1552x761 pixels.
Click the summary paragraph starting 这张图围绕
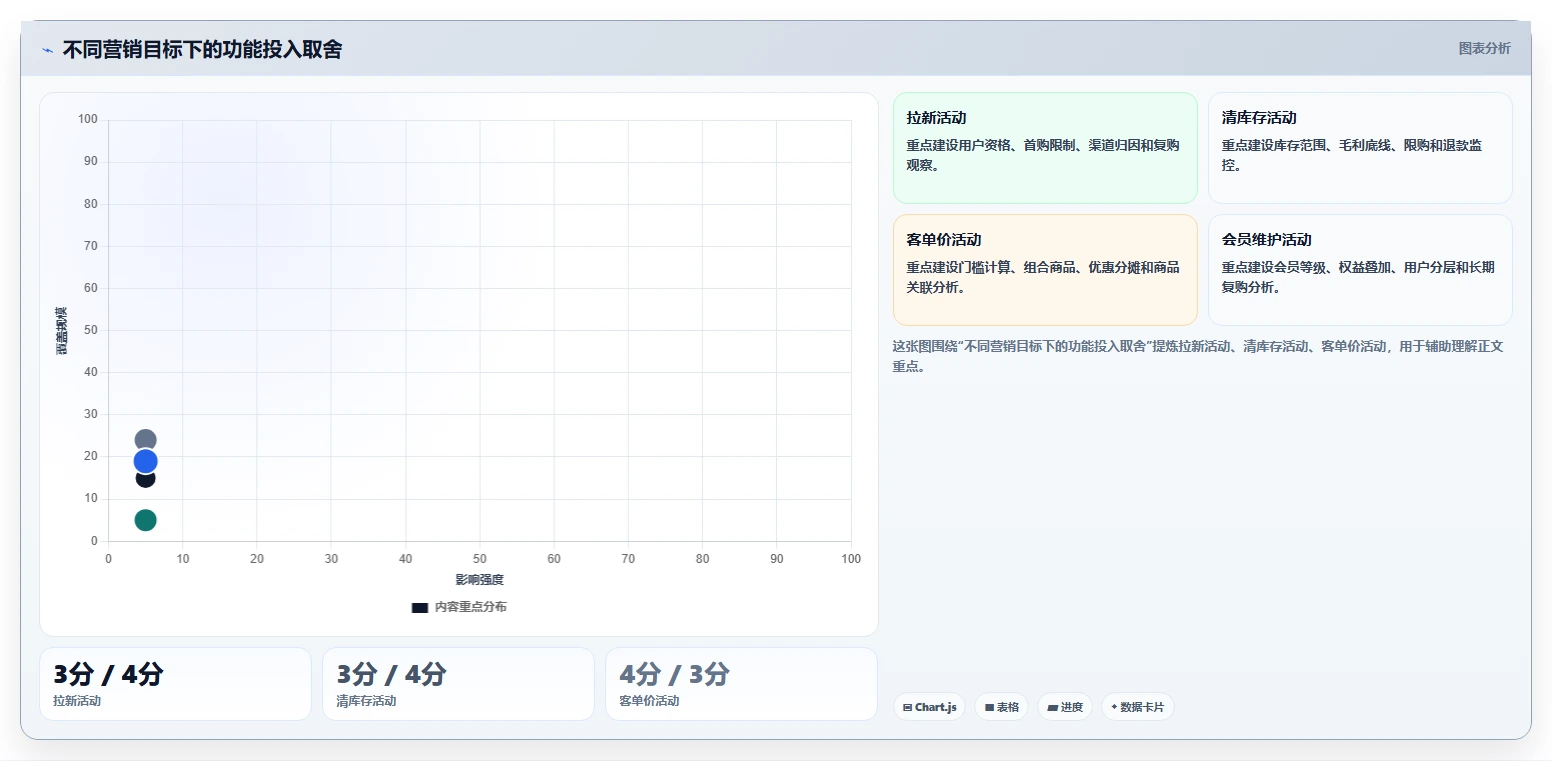(x=1198, y=356)
